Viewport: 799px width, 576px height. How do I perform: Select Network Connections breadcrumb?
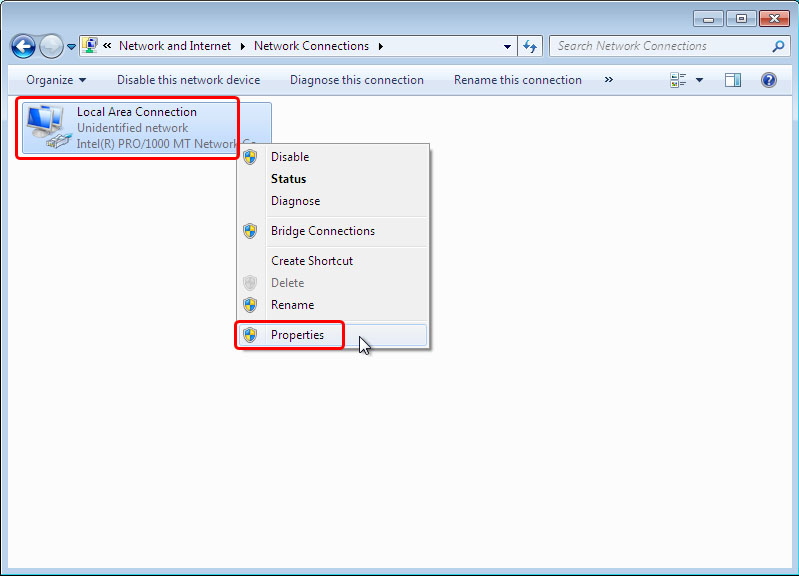(x=311, y=46)
